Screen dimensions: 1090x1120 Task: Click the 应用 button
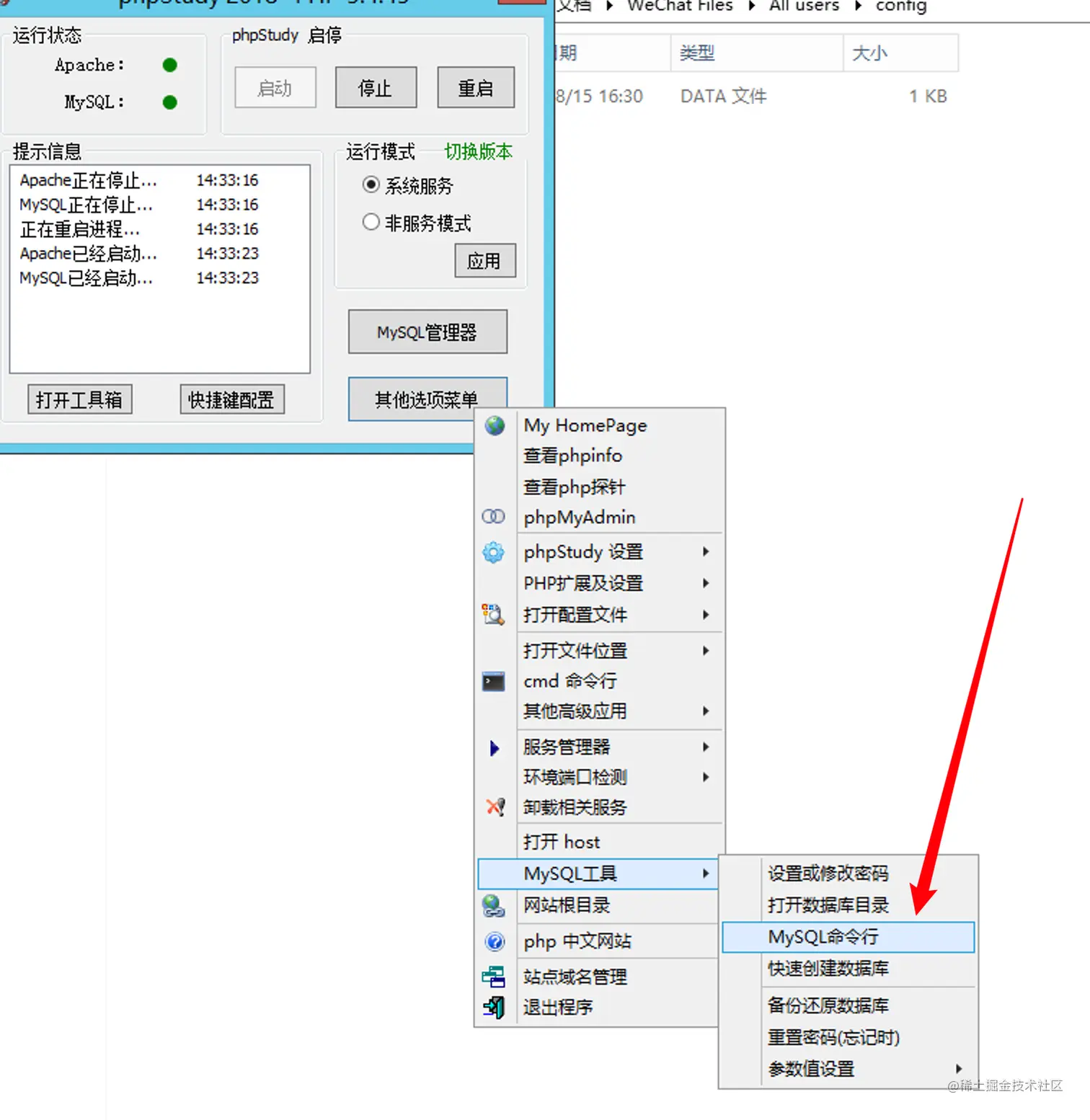pos(485,261)
